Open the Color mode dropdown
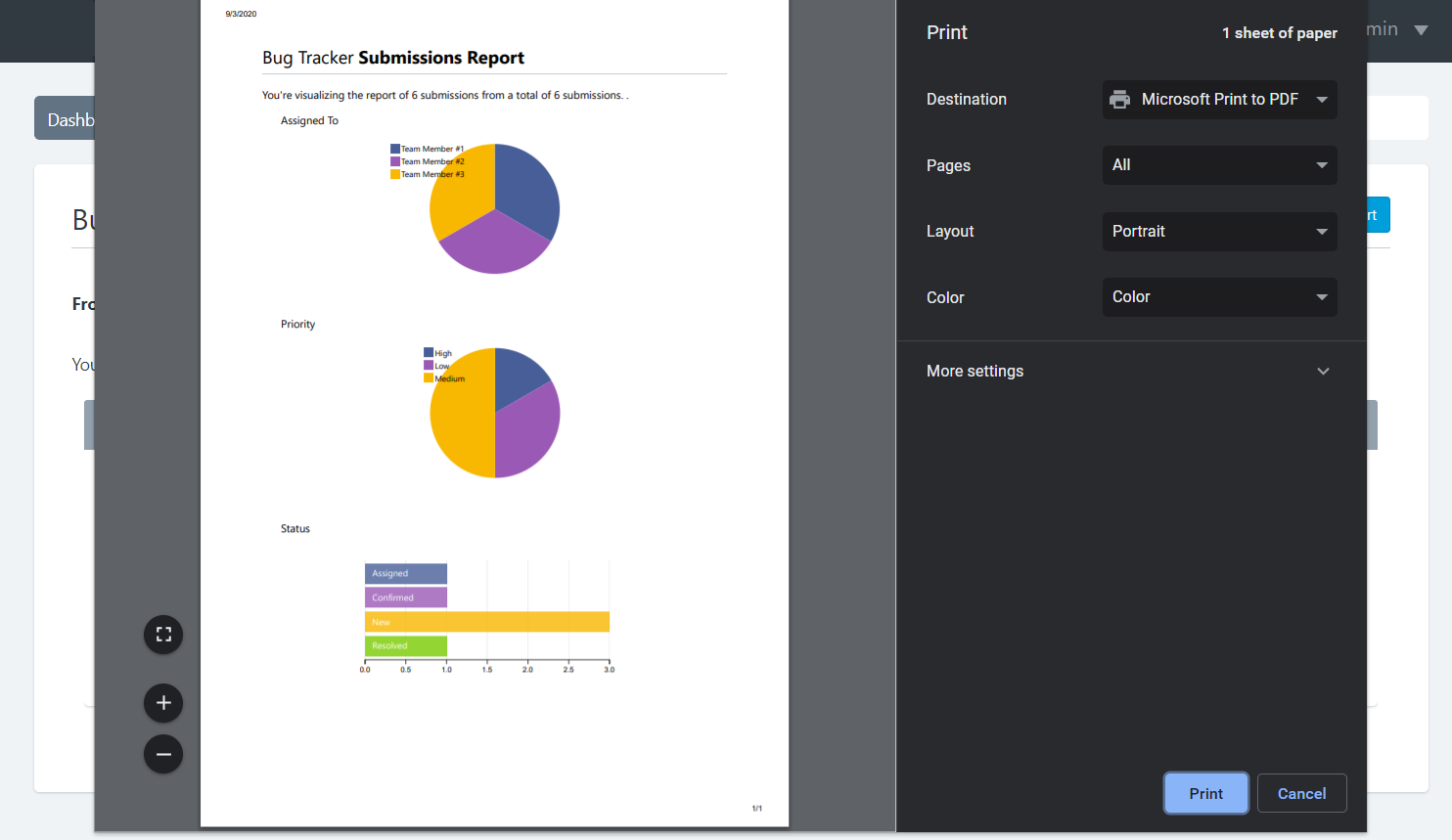Viewport: 1452px width, 840px height. (1219, 297)
